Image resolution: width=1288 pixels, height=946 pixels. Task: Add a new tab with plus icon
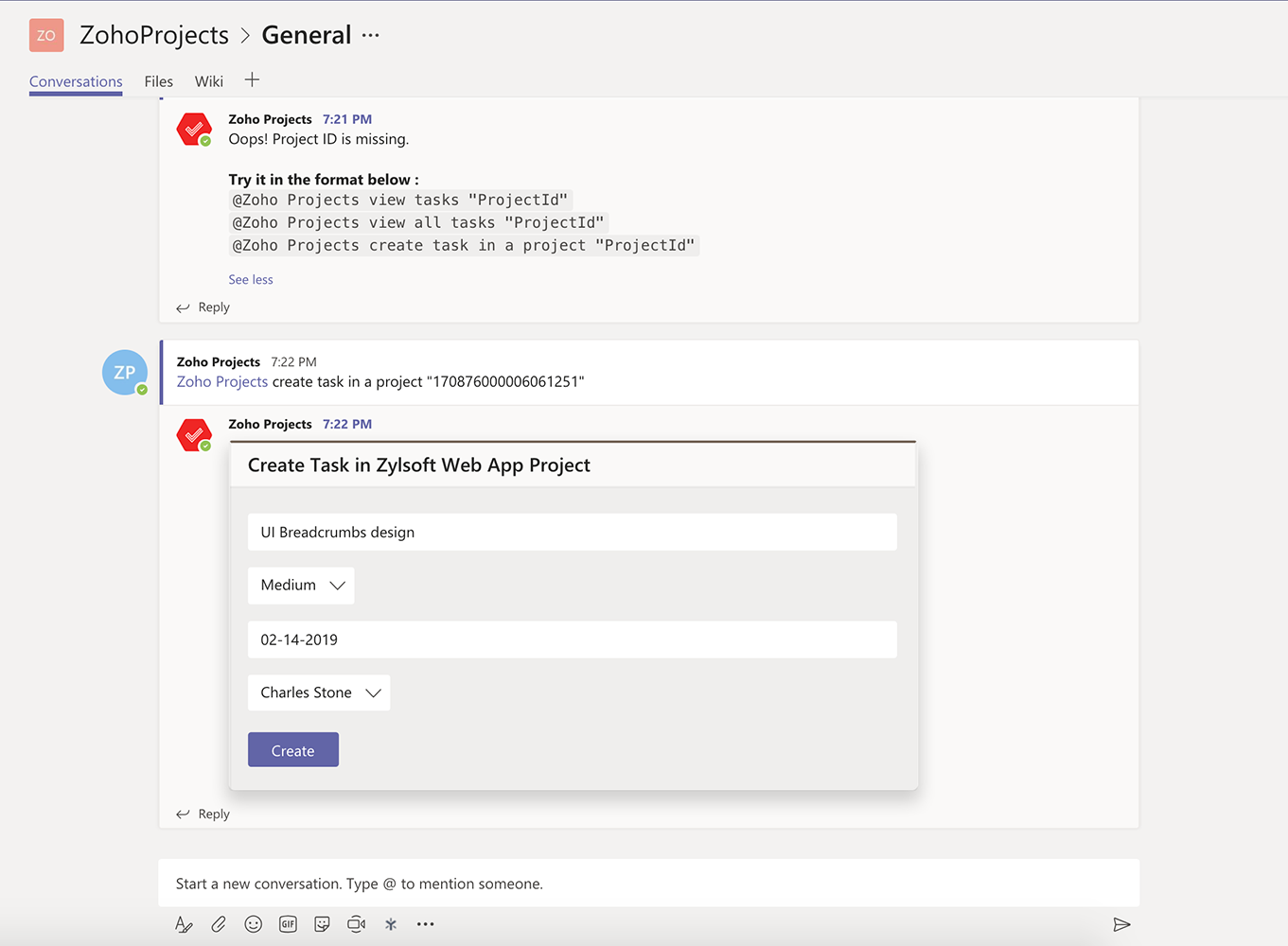pos(252,80)
